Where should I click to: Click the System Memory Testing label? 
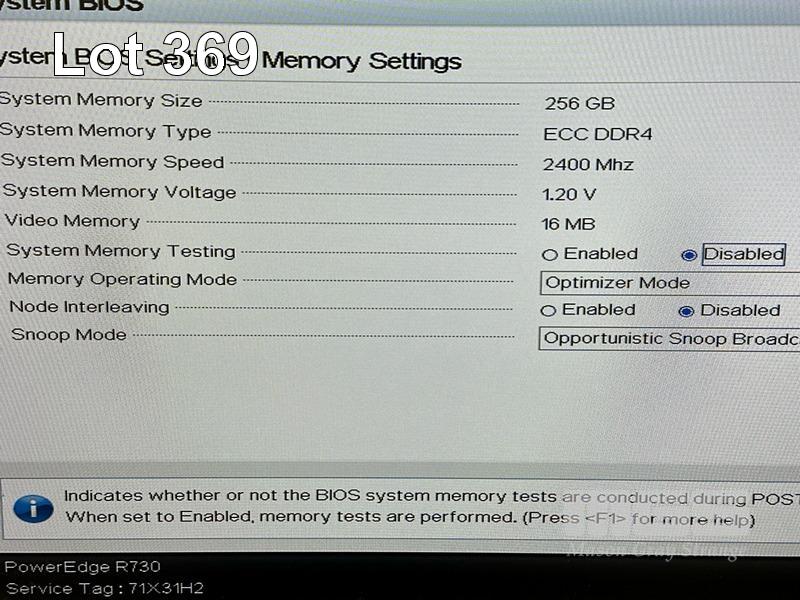pos(121,251)
